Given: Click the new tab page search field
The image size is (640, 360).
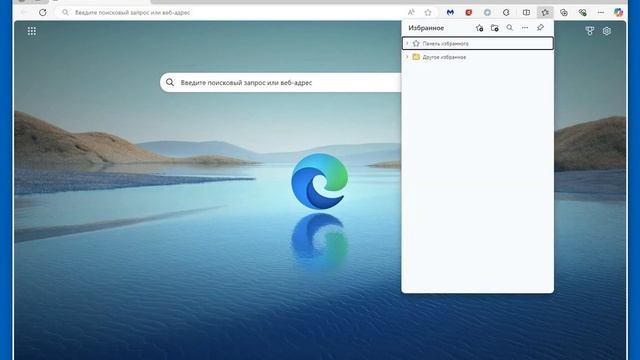Looking at the screenshot, I should (281, 82).
